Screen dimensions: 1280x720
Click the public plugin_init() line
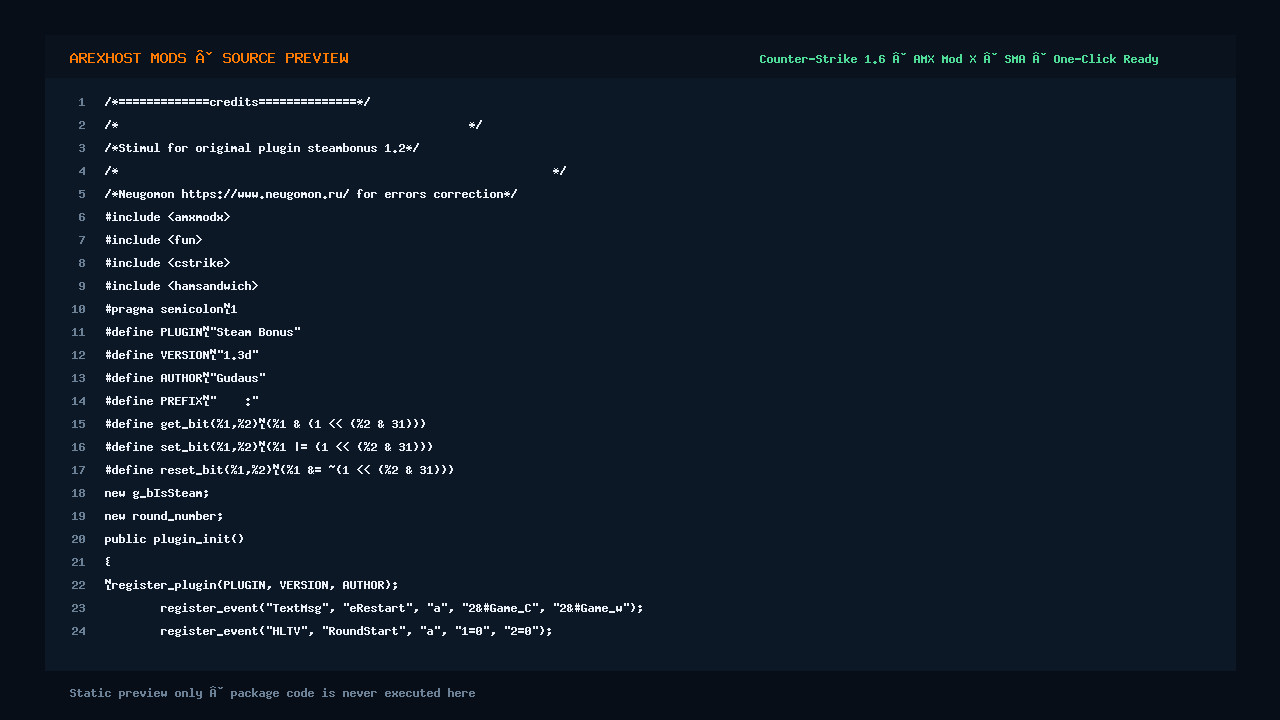pyautogui.click(x=174, y=539)
